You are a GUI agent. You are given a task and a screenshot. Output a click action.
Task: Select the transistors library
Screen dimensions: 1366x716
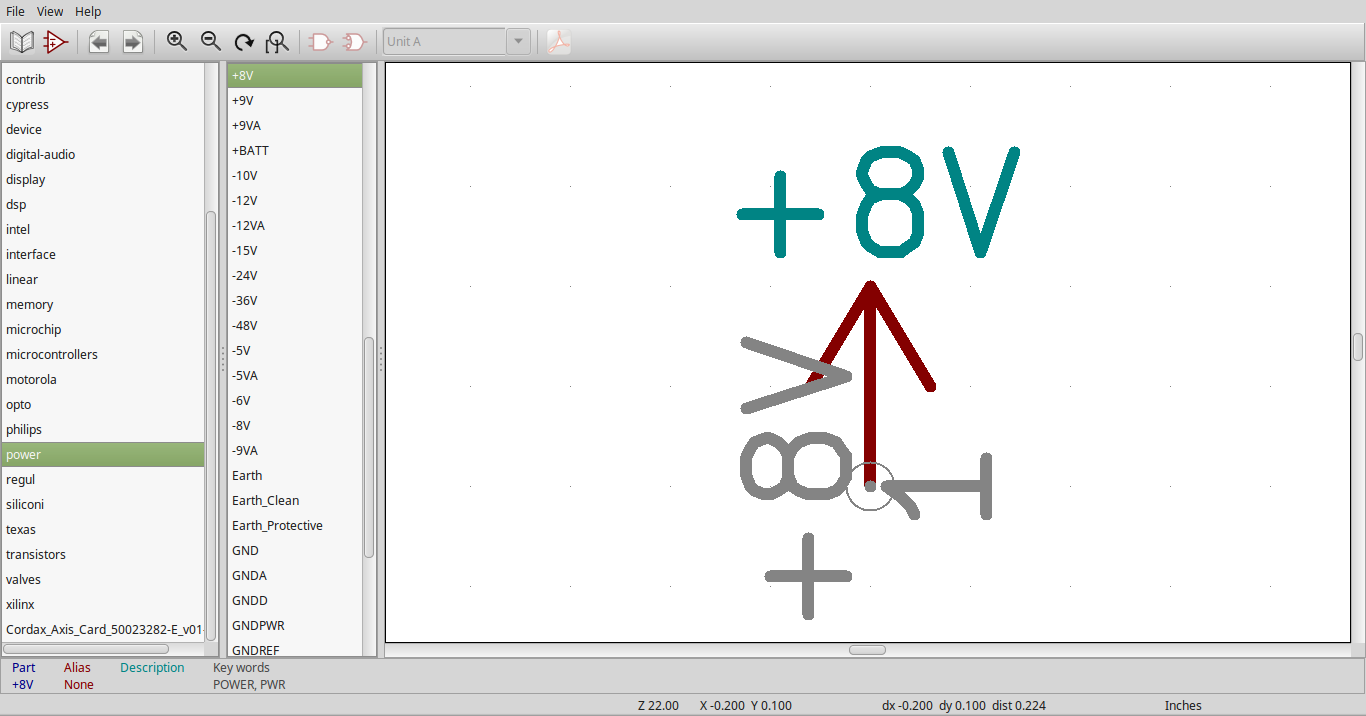pyautogui.click(x=103, y=554)
